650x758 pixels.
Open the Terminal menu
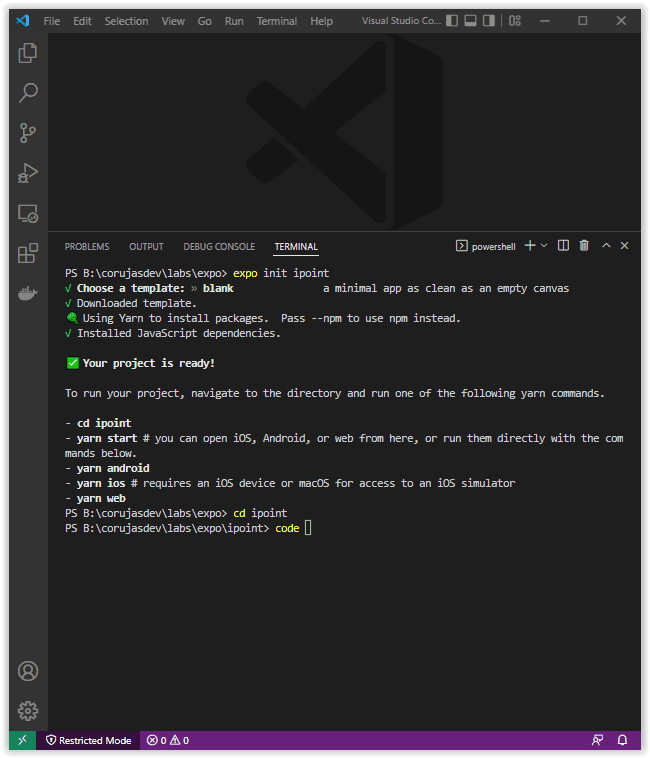tap(276, 21)
